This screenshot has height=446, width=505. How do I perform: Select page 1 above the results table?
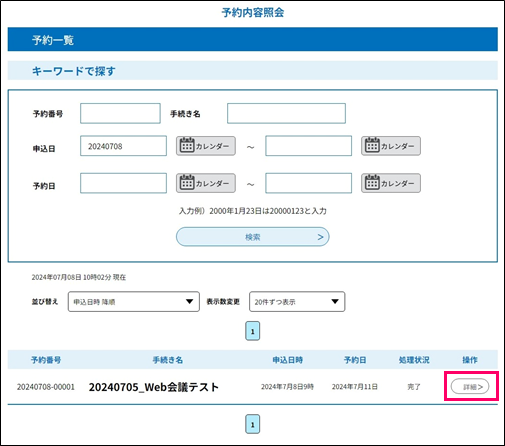point(252,331)
